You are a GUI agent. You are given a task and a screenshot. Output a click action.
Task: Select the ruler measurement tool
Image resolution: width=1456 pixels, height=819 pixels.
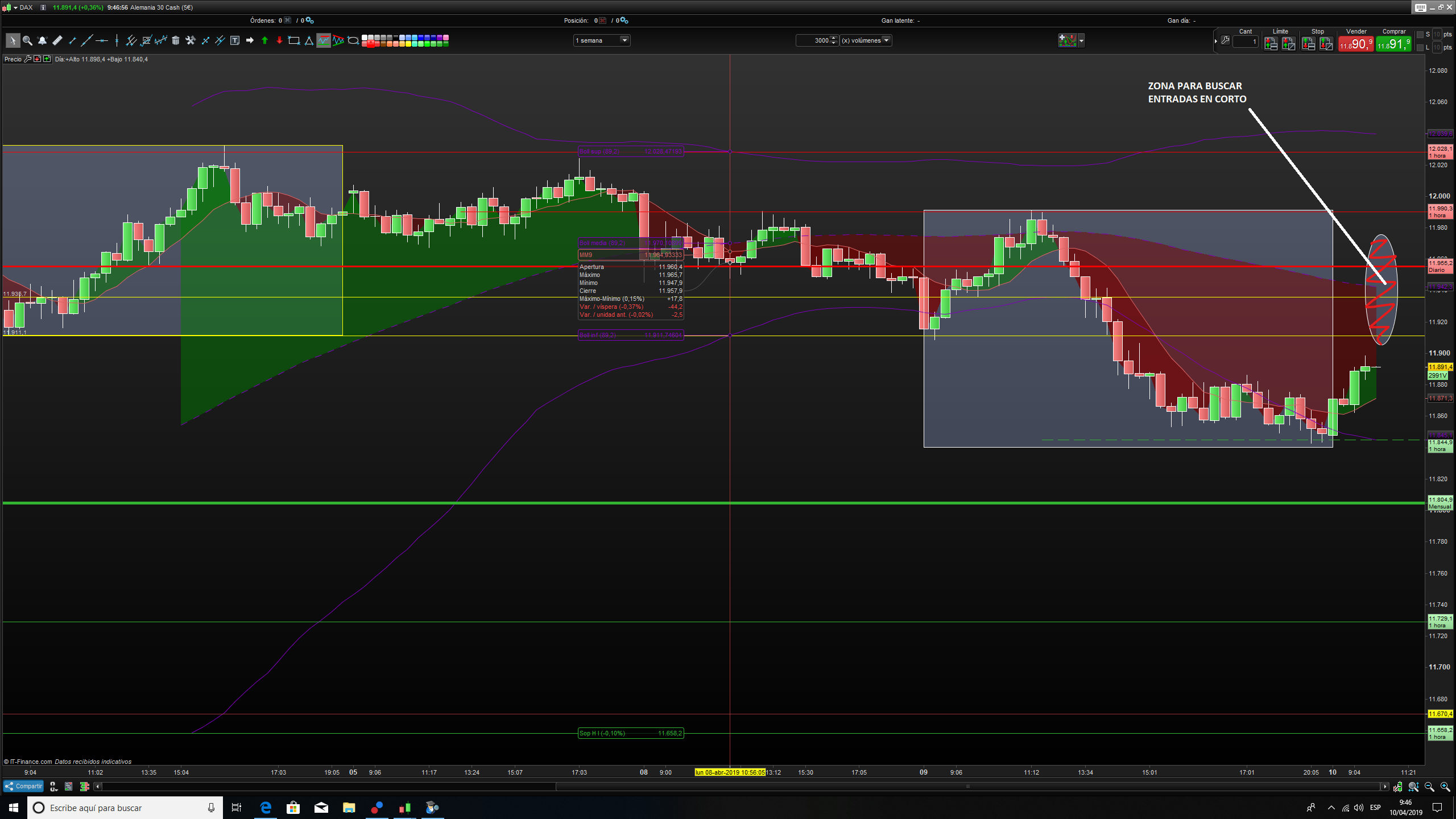(x=57, y=40)
